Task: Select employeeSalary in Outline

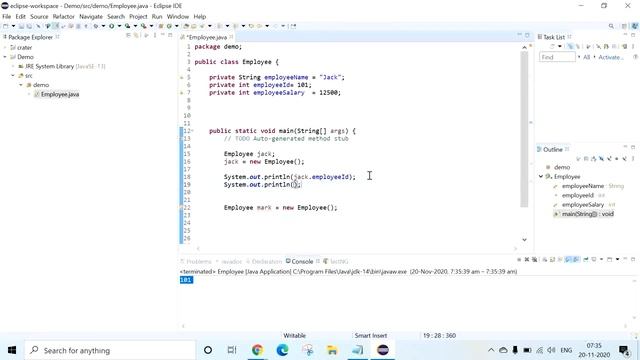Action: (x=583, y=204)
